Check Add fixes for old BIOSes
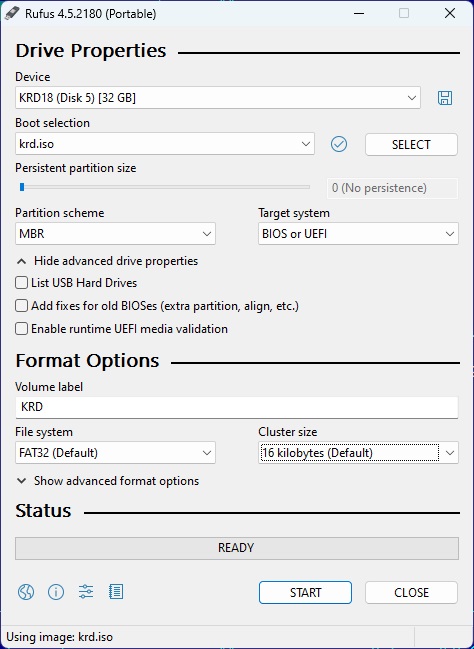474x649 pixels. pyautogui.click(x=22, y=306)
